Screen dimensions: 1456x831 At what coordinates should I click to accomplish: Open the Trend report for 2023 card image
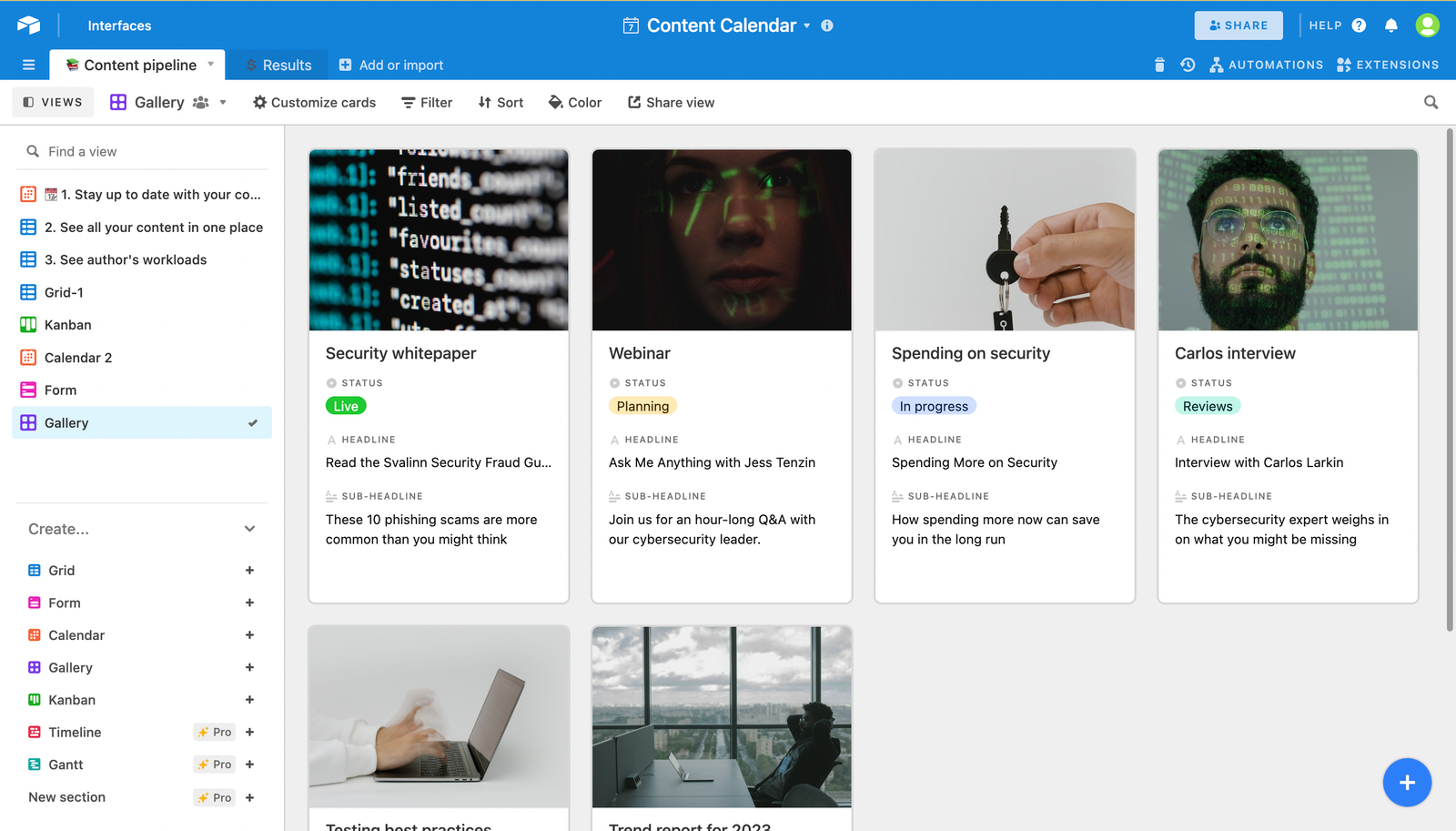[722, 716]
